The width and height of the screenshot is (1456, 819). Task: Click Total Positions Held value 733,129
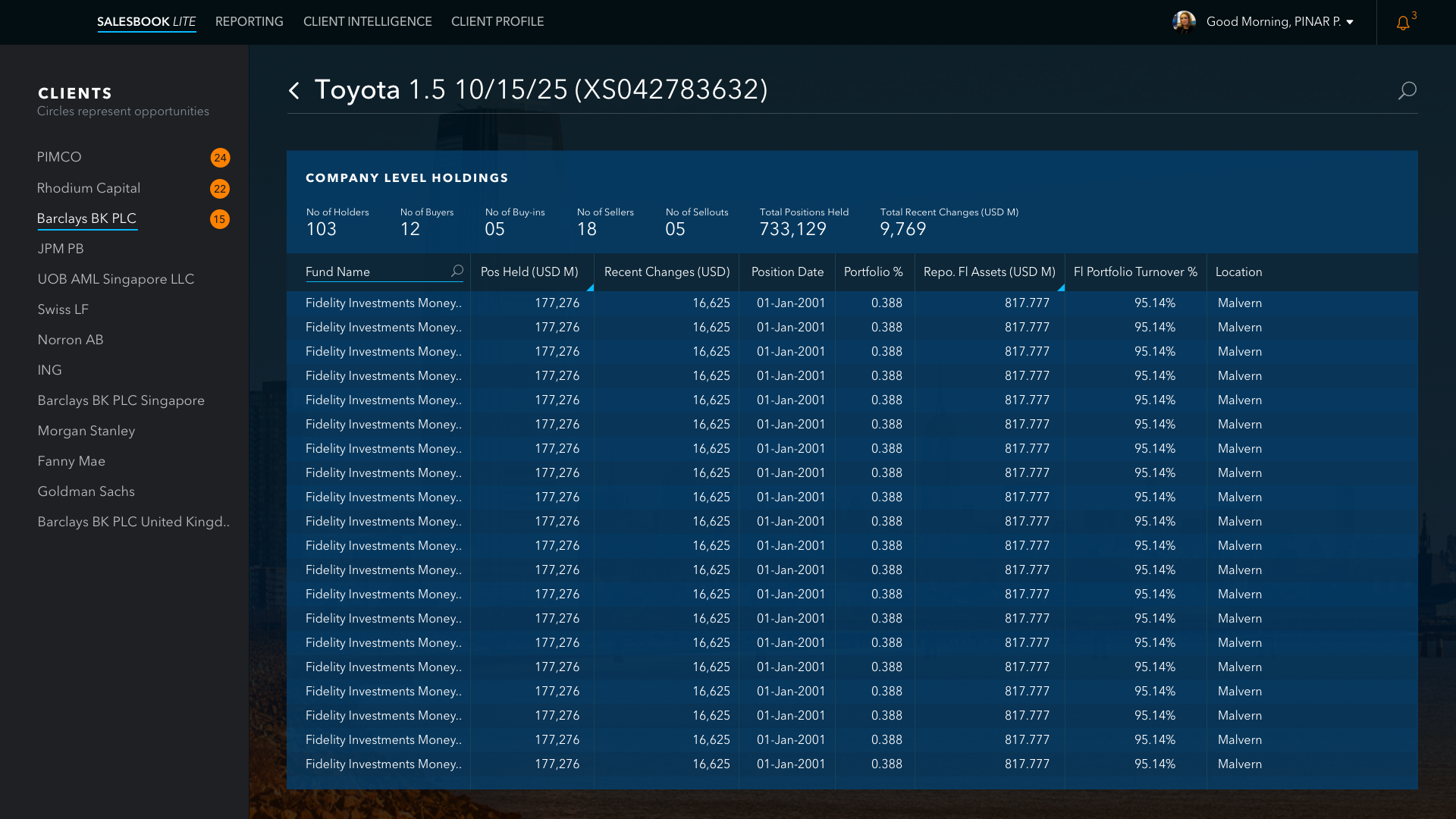click(793, 229)
